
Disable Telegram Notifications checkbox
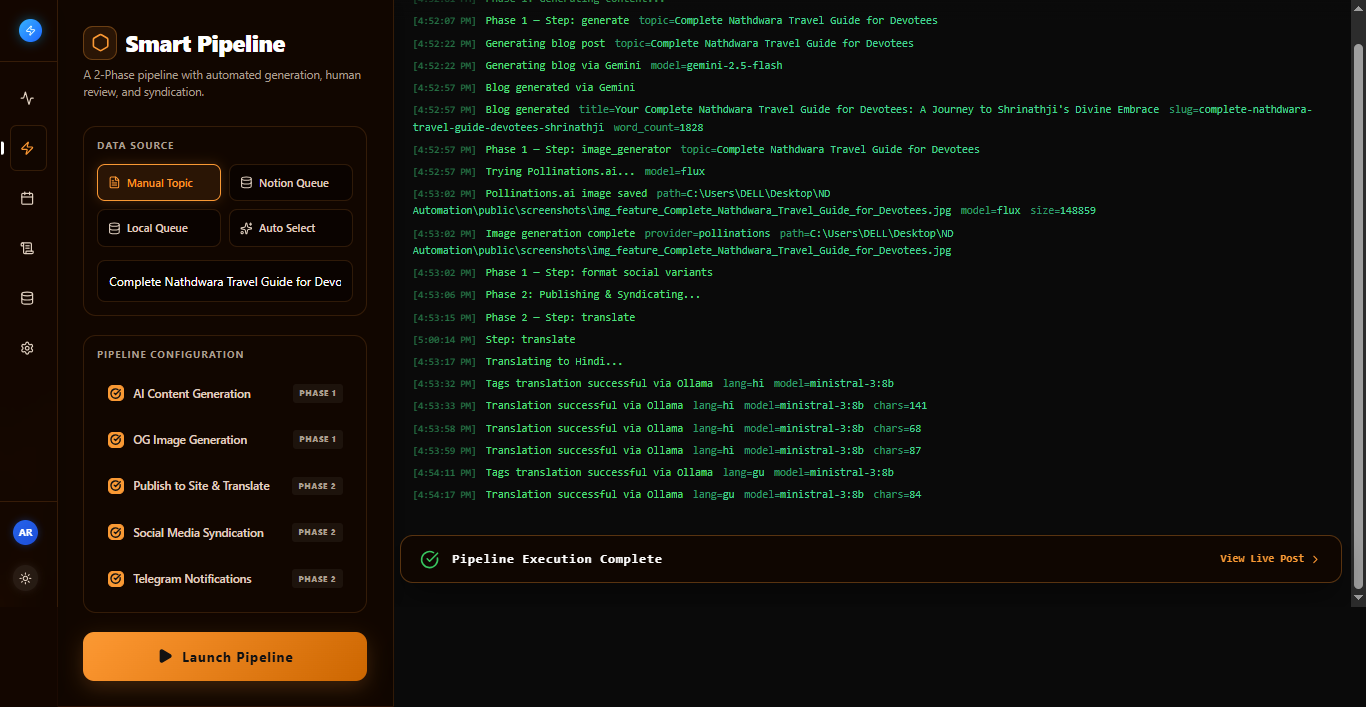point(116,579)
